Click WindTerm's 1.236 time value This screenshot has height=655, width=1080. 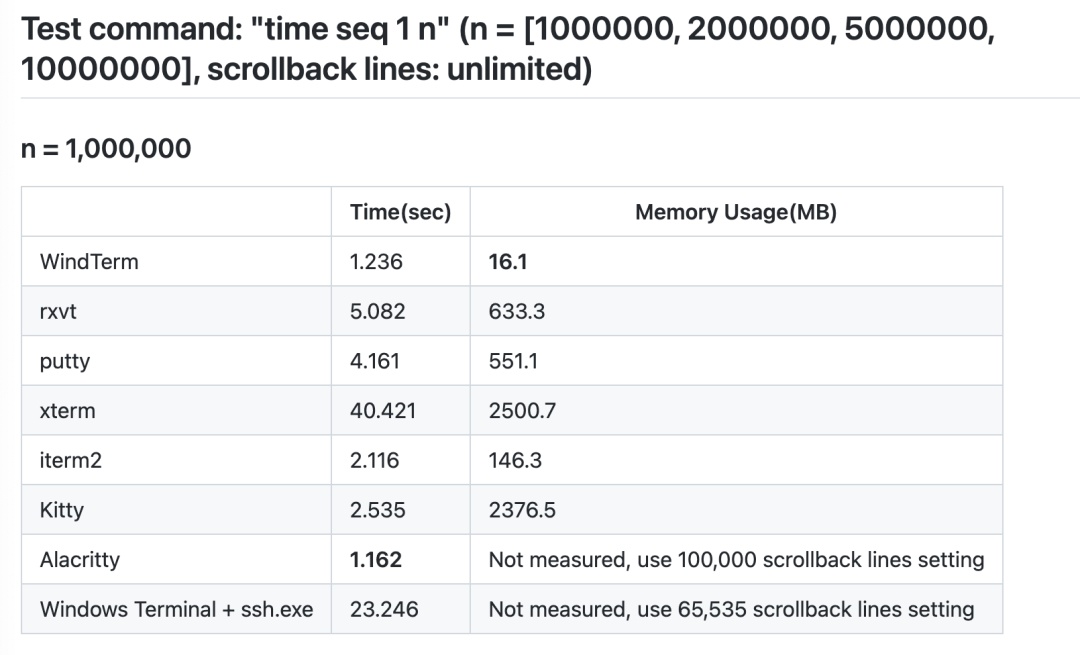click(x=376, y=262)
